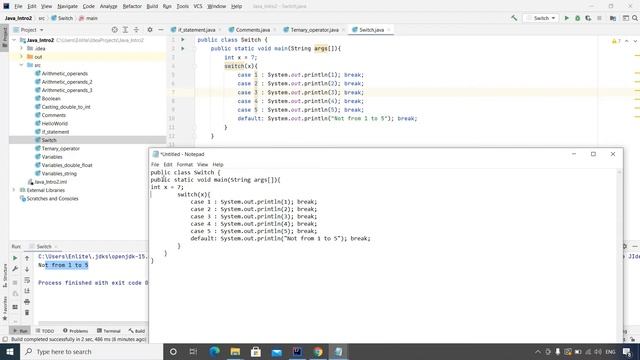Open the Refactor menu
640x360 pixels.
(132, 7)
